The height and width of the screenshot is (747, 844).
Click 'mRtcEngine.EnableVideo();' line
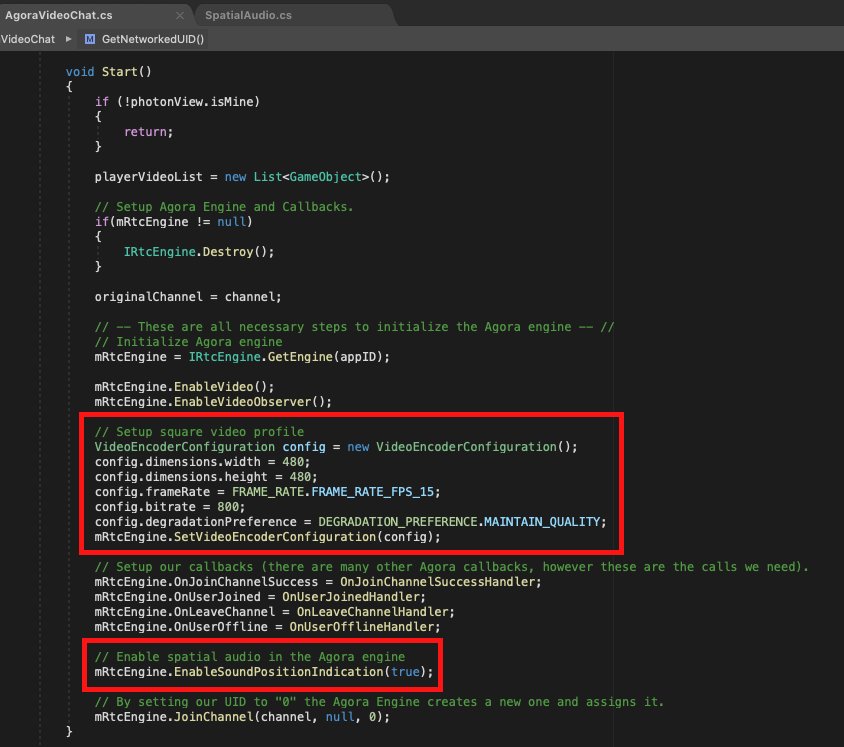[185, 387]
